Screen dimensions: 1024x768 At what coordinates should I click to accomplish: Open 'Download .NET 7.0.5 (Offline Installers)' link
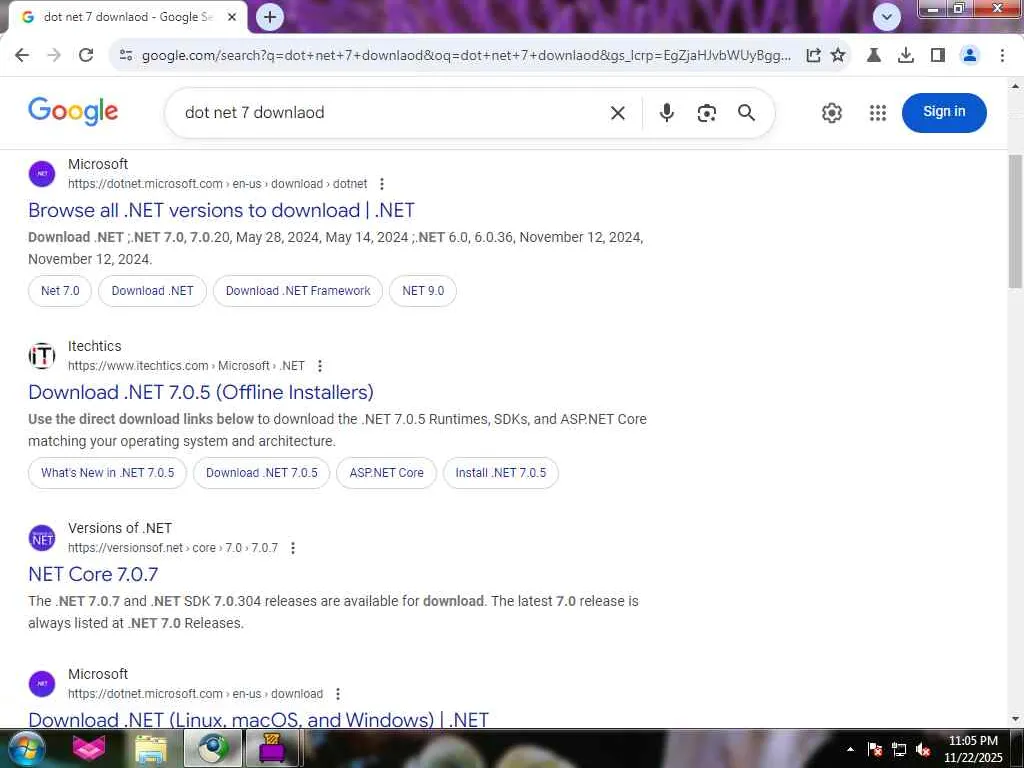click(x=201, y=392)
